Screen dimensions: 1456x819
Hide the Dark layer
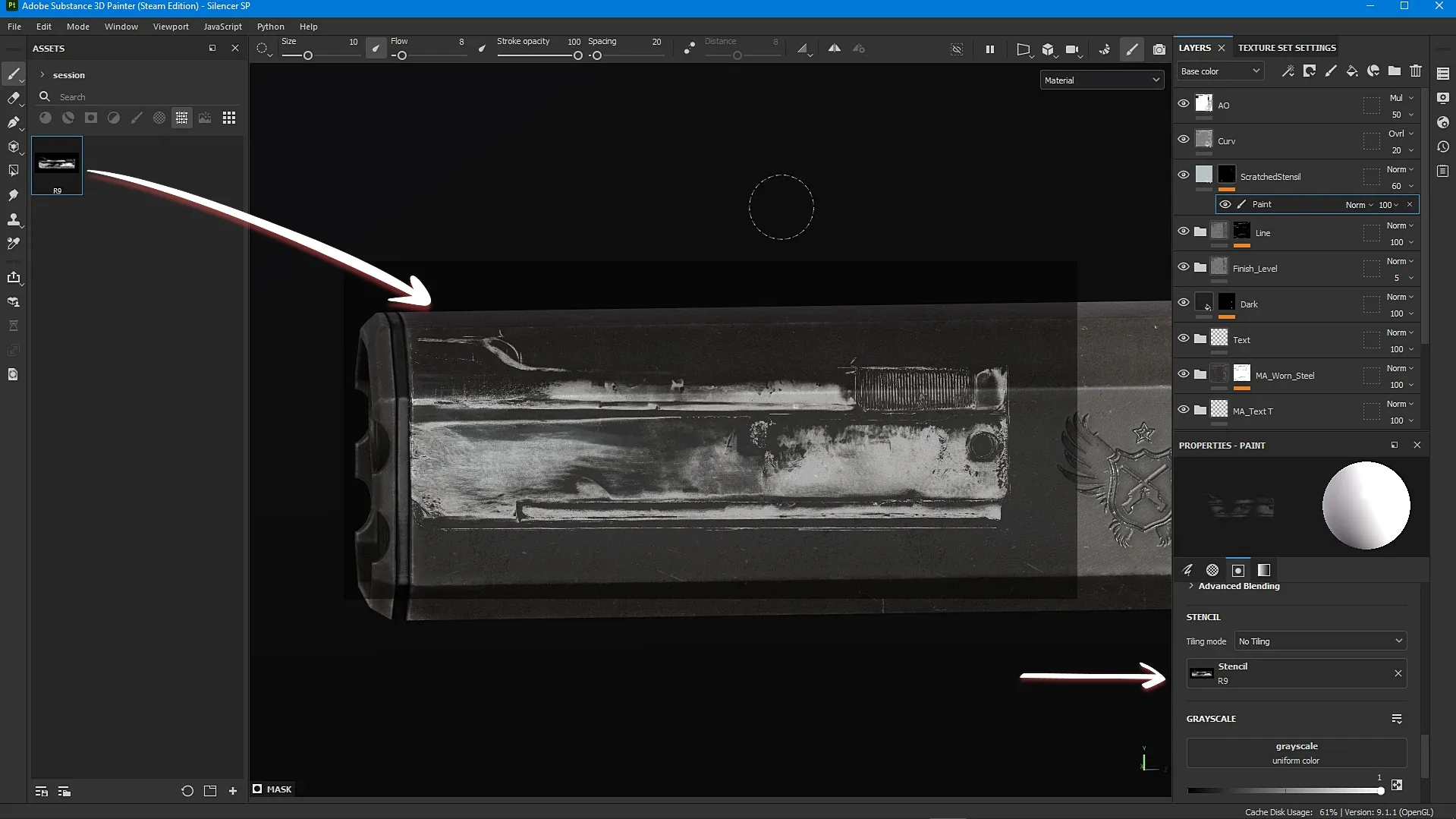[x=1184, y=303]
